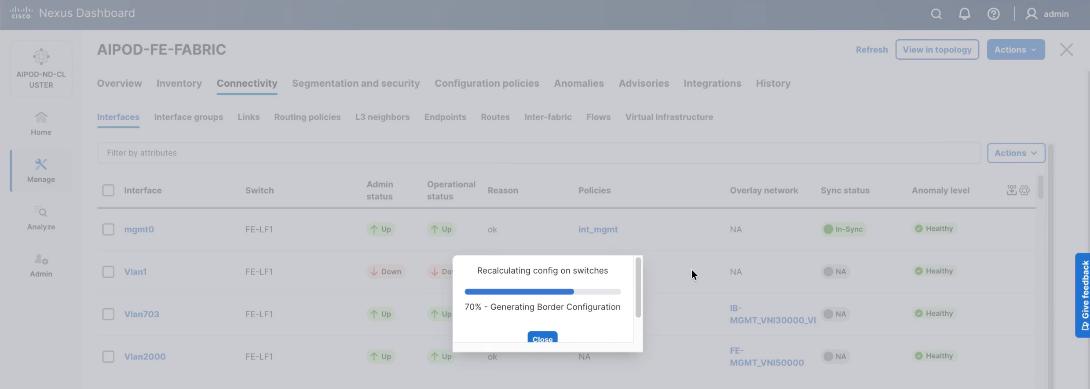Click table column settings gear icon
The width and height of the screenshot is (1090, 389).
1025,190
